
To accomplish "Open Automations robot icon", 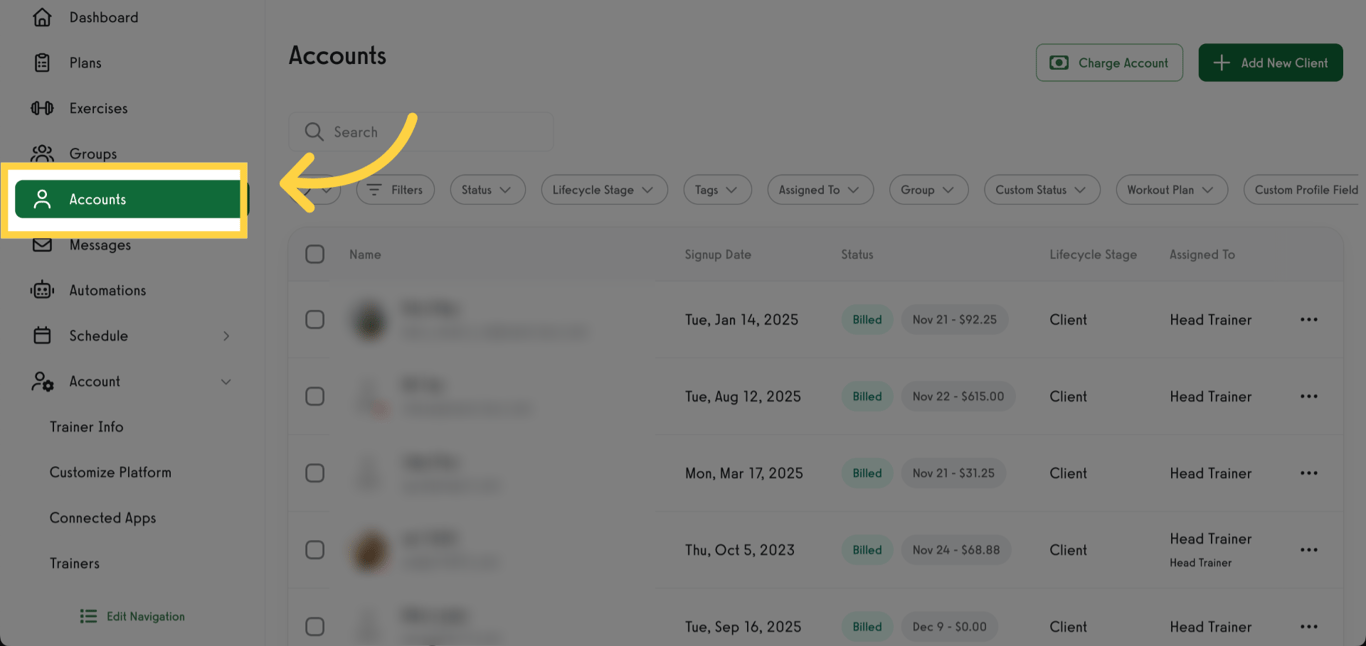I will (42, 290).
